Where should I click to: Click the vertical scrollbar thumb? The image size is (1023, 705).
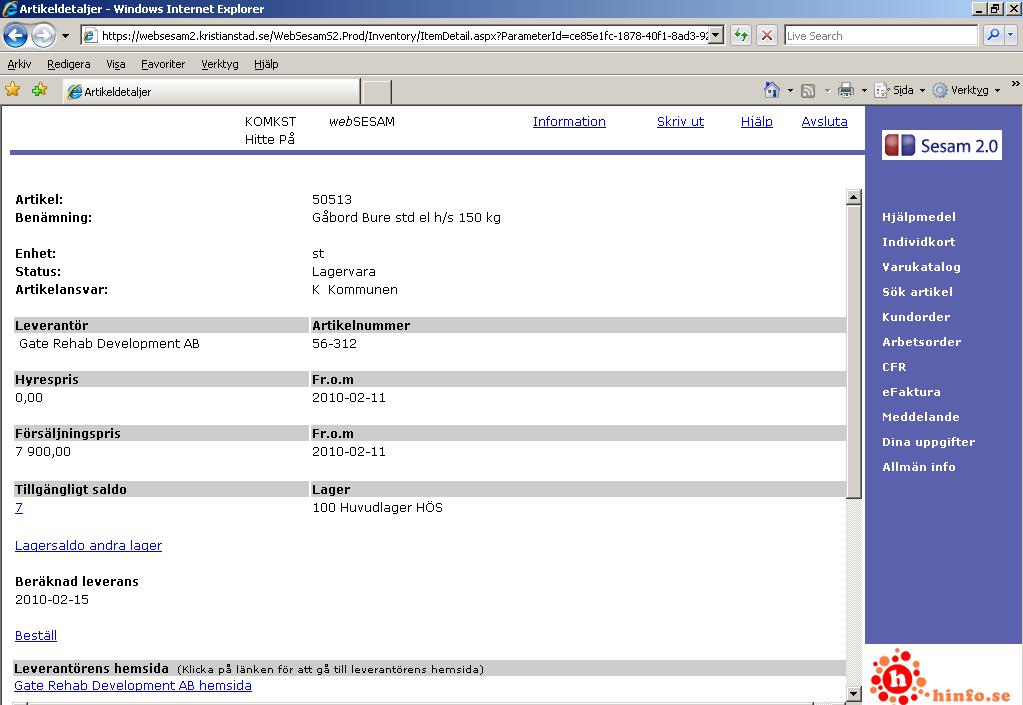coord(853,352)
